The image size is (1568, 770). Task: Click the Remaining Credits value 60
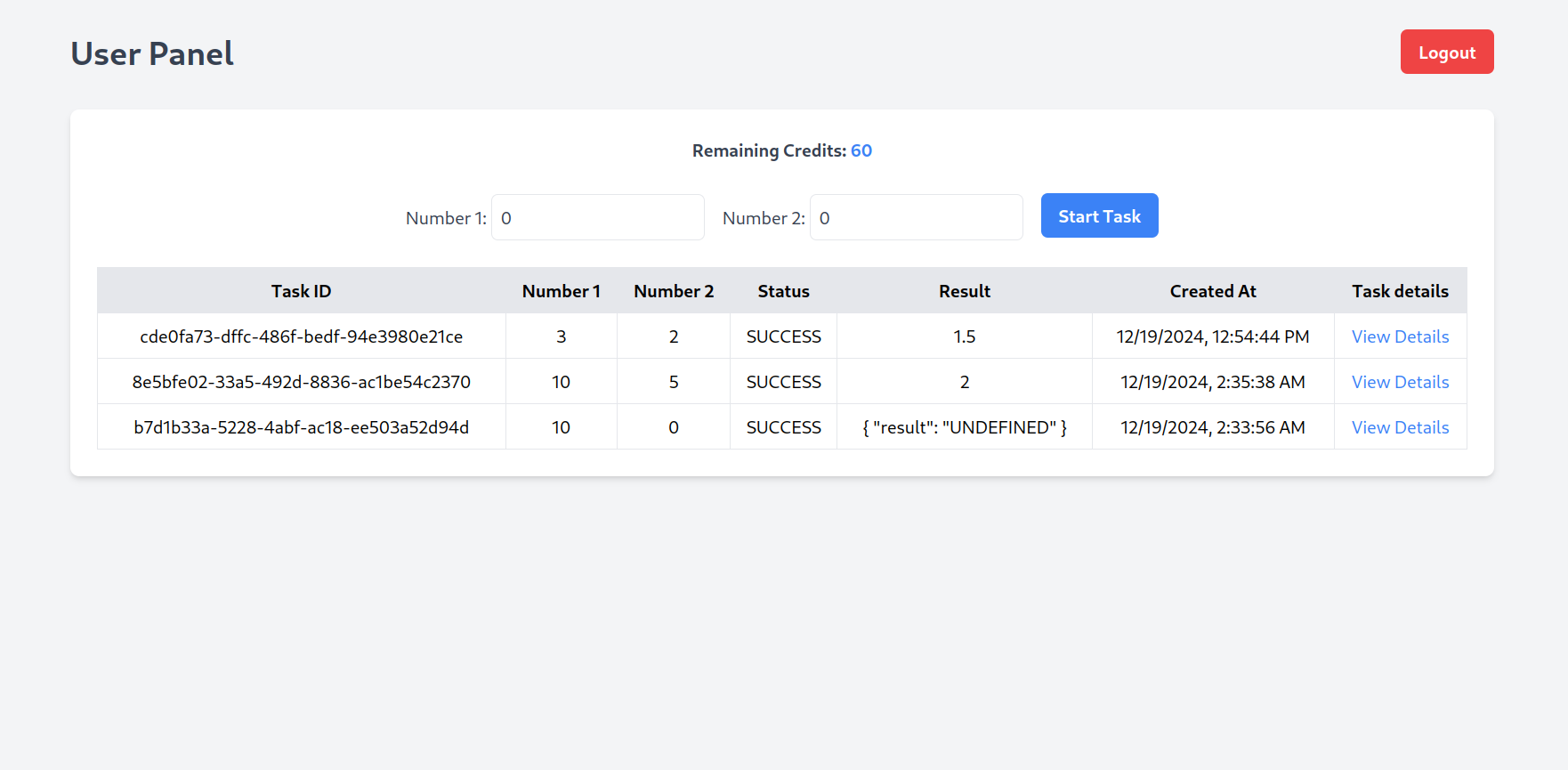[x=861, y=150]
